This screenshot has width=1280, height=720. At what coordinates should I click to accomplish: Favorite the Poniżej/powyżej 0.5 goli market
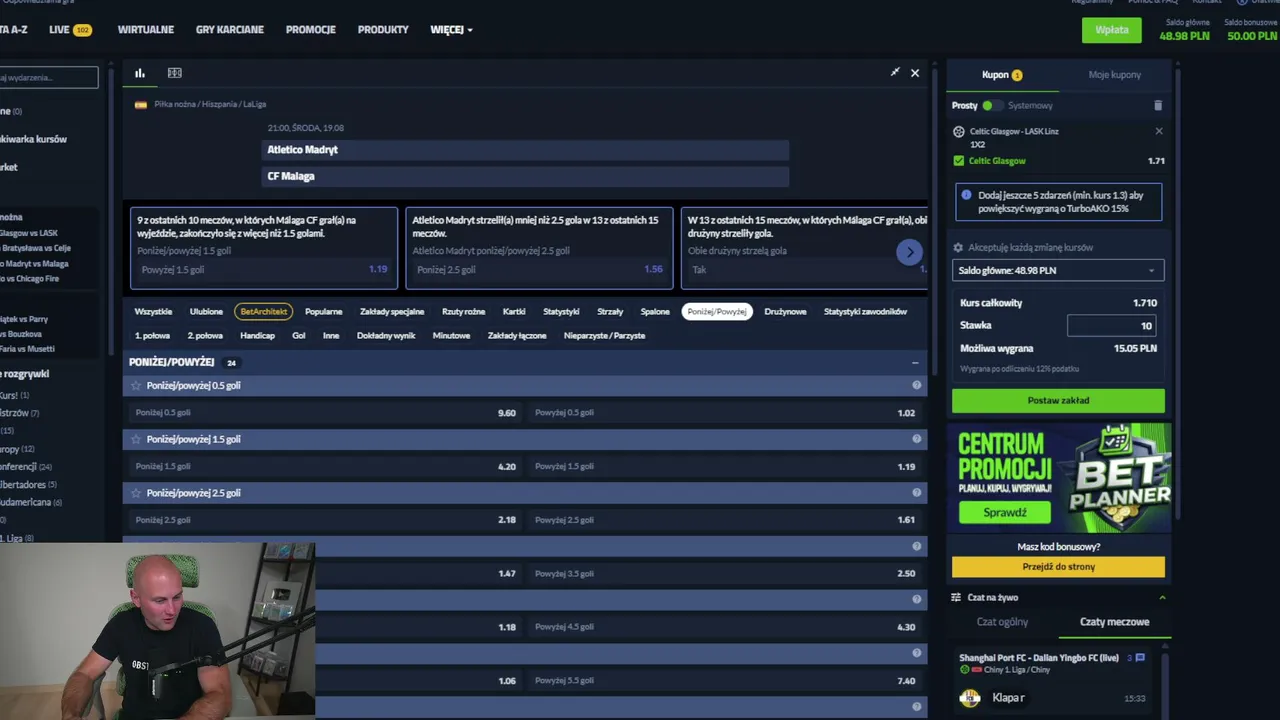[136, 385]
